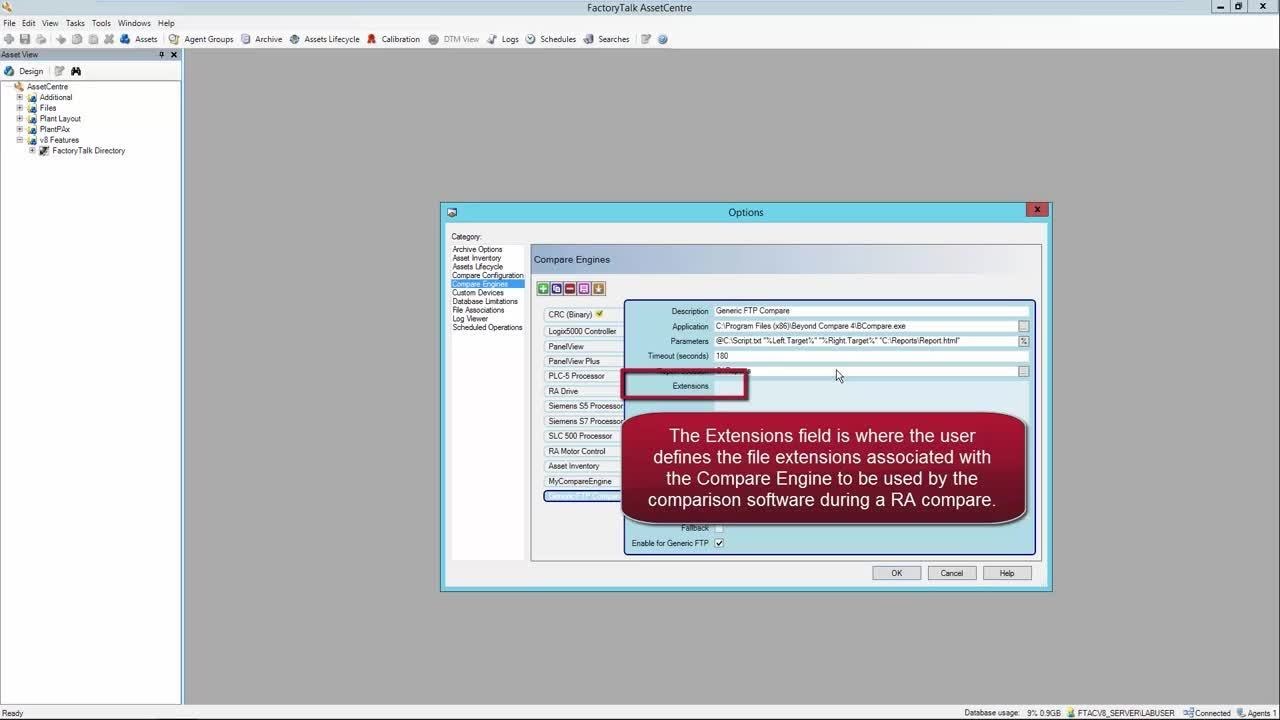Open the File menu
1280x720 pixels.
click(x=9, y=23)
